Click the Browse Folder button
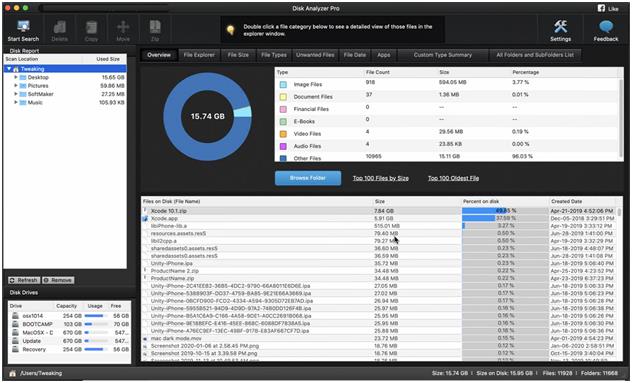The image size is (632, 383). coord(308,178)
